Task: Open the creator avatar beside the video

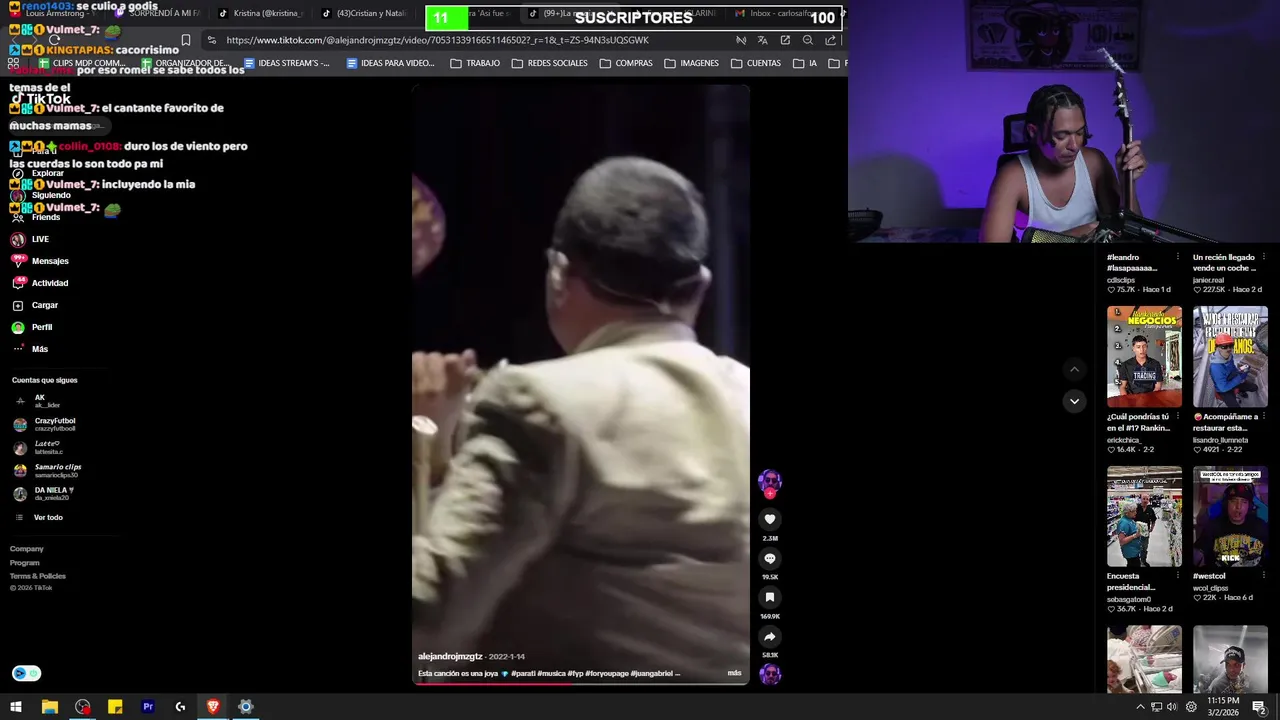Action: (x=770, y=481)
